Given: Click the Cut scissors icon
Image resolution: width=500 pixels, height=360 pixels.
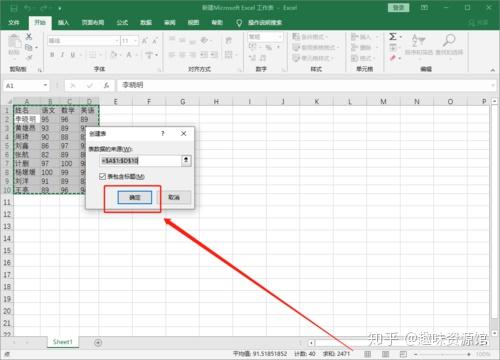Looking at the screenshot, I should tap(29, 36).
